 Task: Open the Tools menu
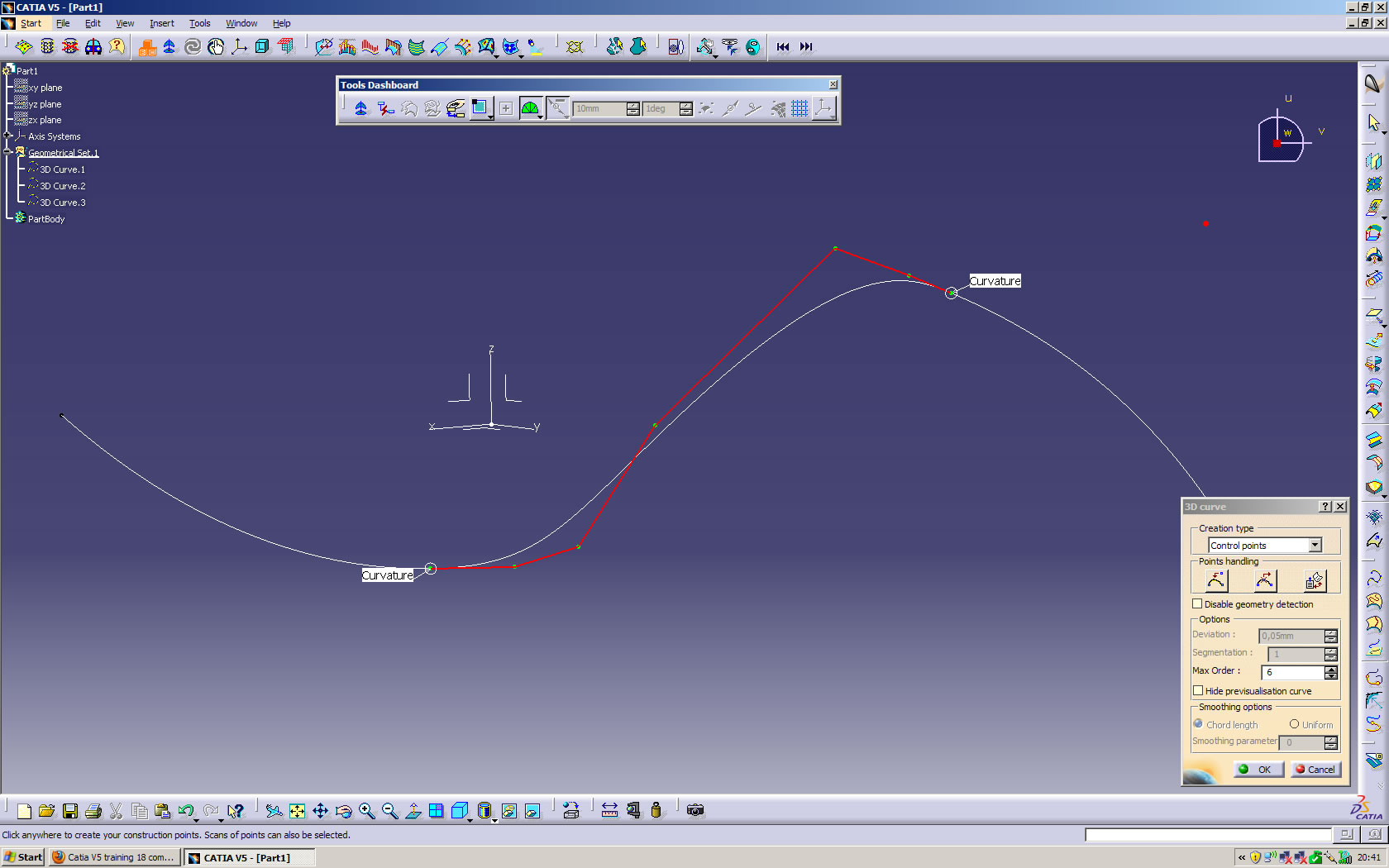point(200,23)
